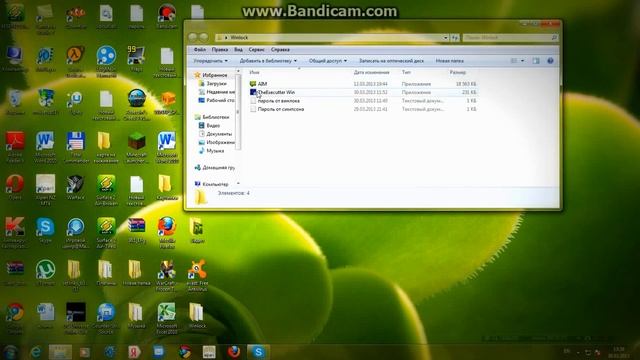Open the Правка menu
Screen dimensions: 640x360
pos(220,49)
